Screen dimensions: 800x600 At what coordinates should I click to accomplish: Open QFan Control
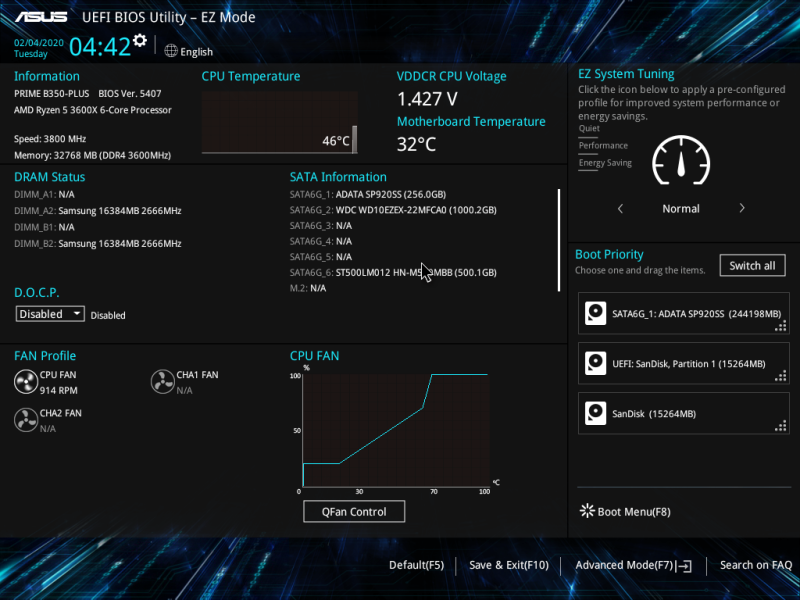pyautogui.click(x=354, y=511)
